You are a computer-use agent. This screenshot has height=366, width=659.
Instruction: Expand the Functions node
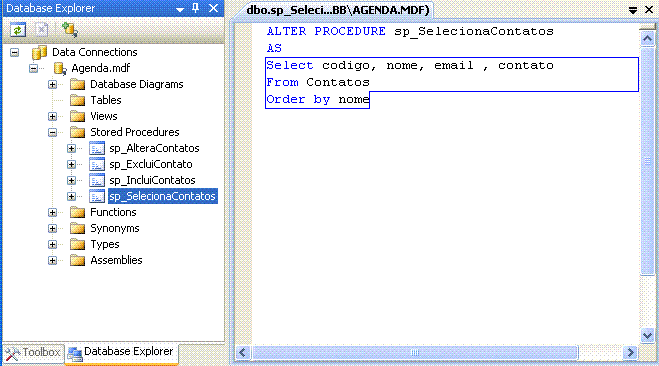point(53,212)
